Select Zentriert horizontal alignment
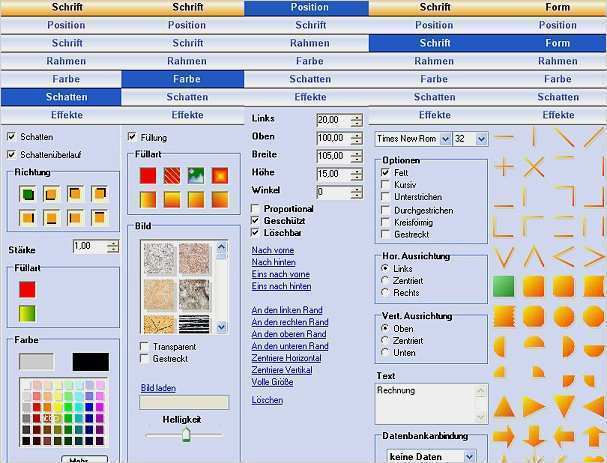The width and height of the screenshot is (607, 463). pos(386,280)
